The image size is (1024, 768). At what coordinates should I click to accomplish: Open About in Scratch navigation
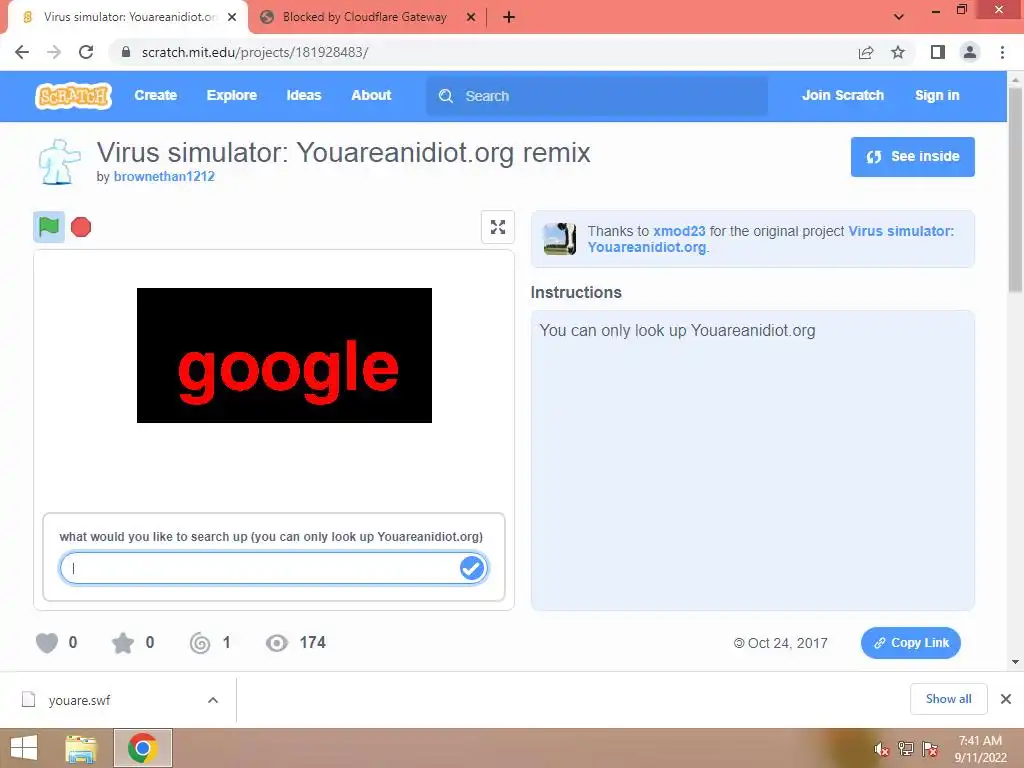(x=371, y=95)
